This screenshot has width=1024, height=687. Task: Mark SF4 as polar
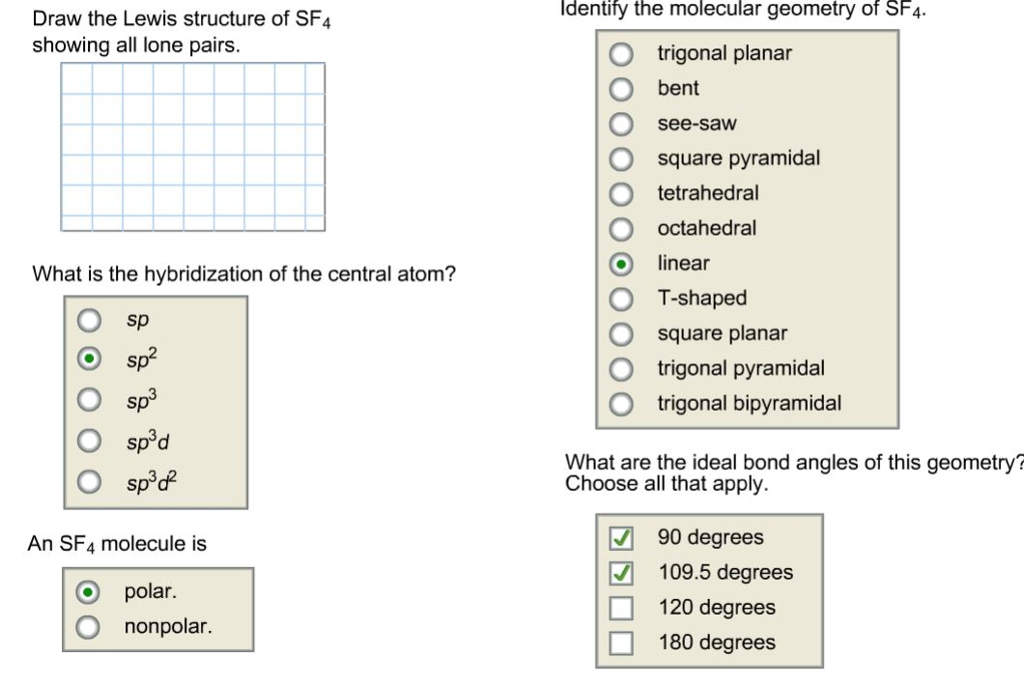(88, 591)
